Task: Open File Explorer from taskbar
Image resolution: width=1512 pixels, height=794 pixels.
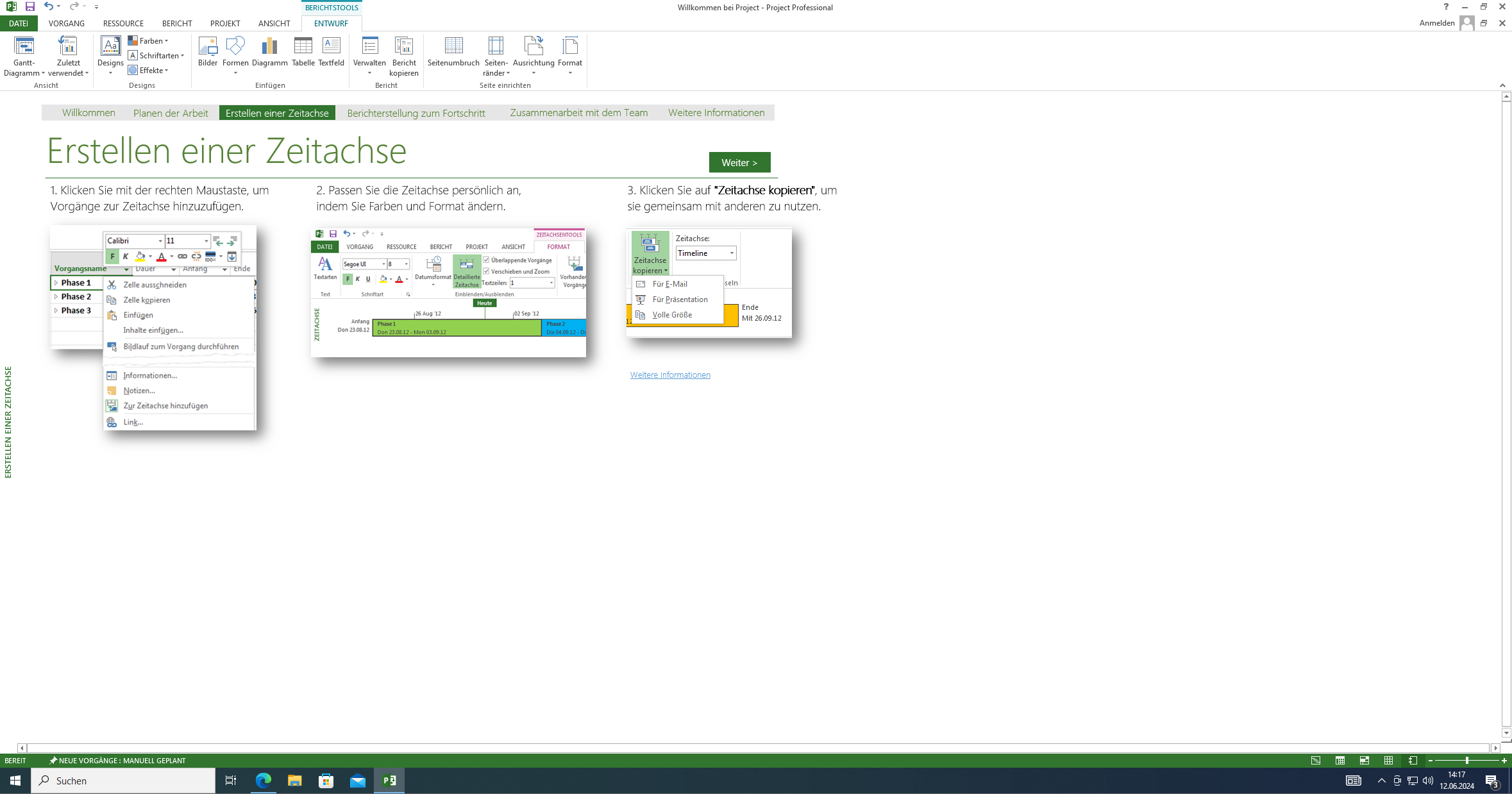Action: [294, 781]
